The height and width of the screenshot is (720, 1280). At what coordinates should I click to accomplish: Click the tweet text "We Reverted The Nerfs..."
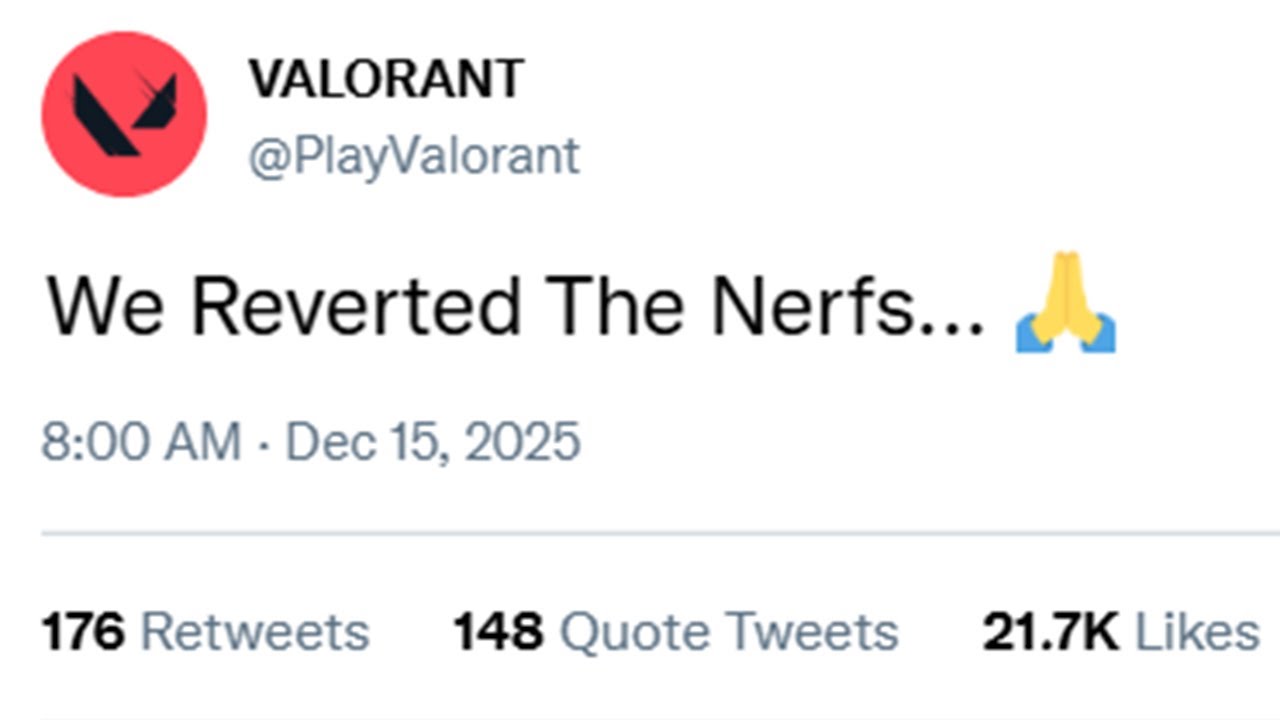[516, 306]
